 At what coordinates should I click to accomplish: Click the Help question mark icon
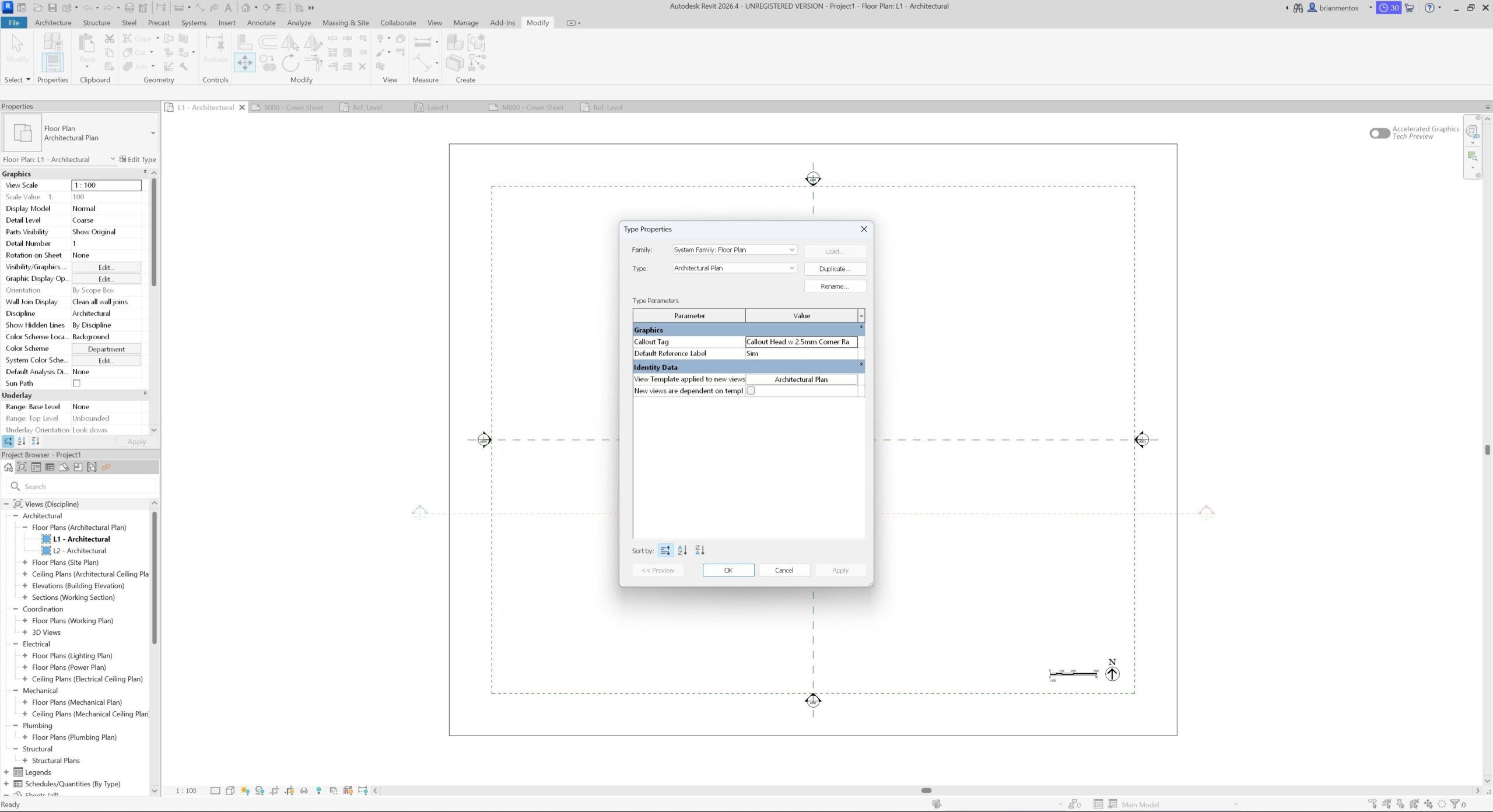tap(1429, 8)
